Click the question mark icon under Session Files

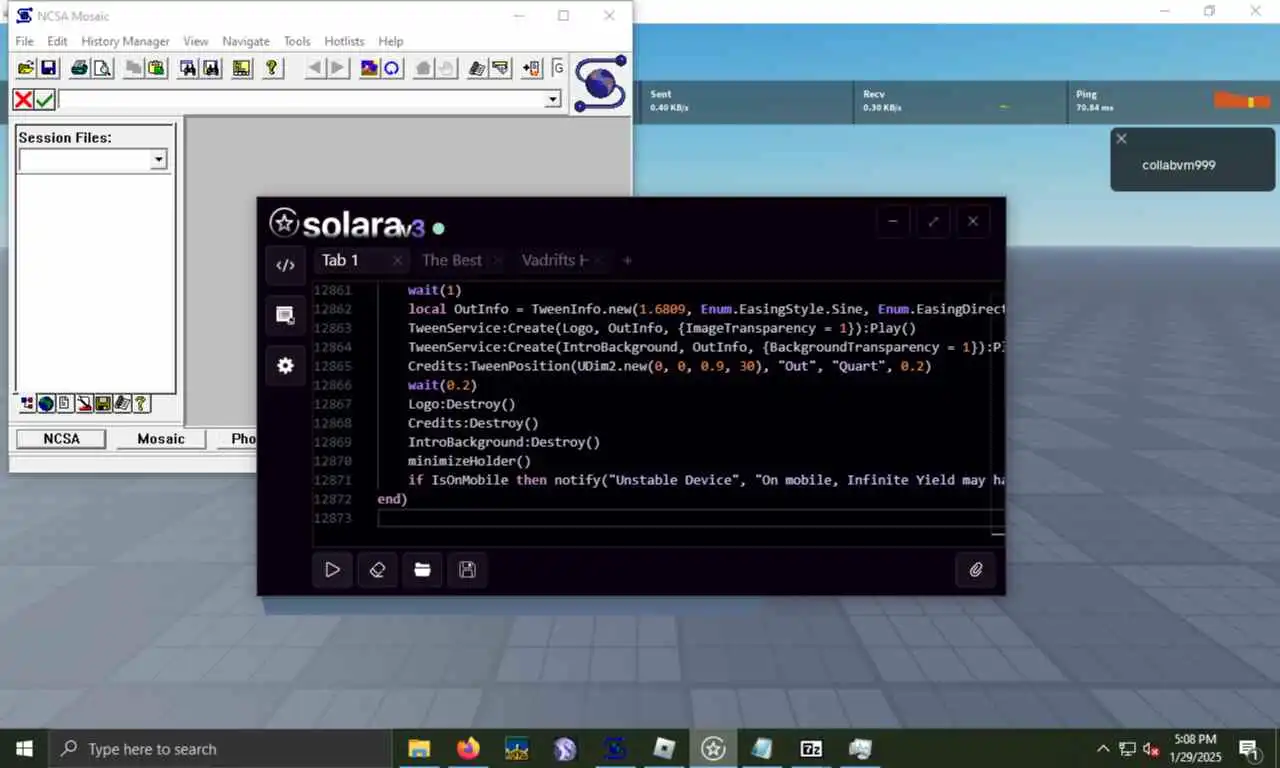[x=141, y=404]
